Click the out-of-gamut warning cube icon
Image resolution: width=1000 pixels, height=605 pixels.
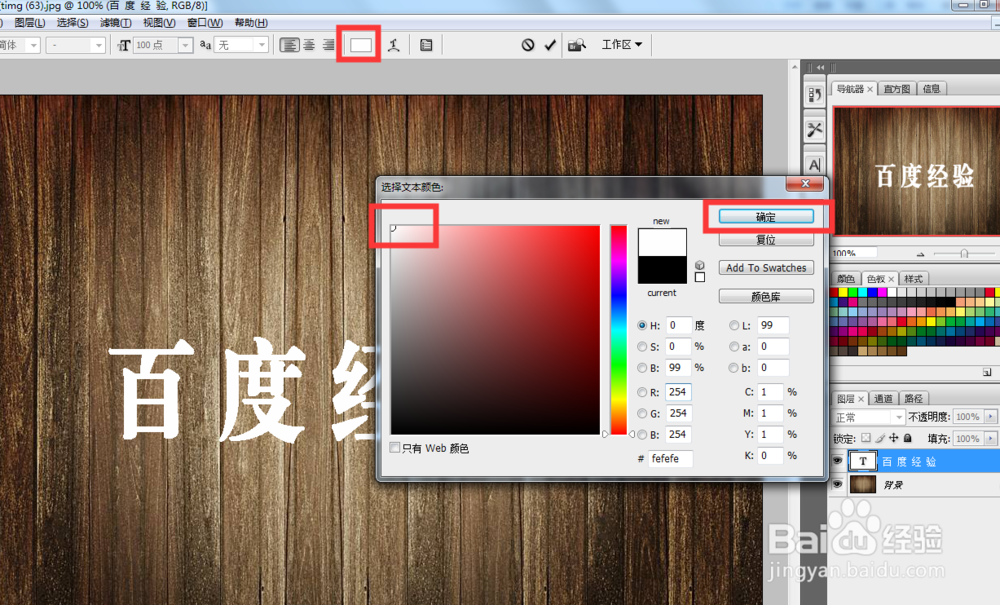[700, 265]
